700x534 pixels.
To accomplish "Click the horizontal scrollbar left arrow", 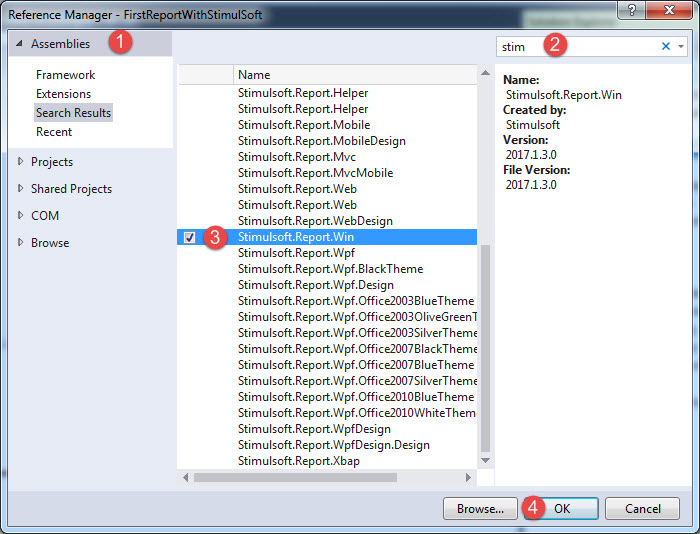I will 185,477.
